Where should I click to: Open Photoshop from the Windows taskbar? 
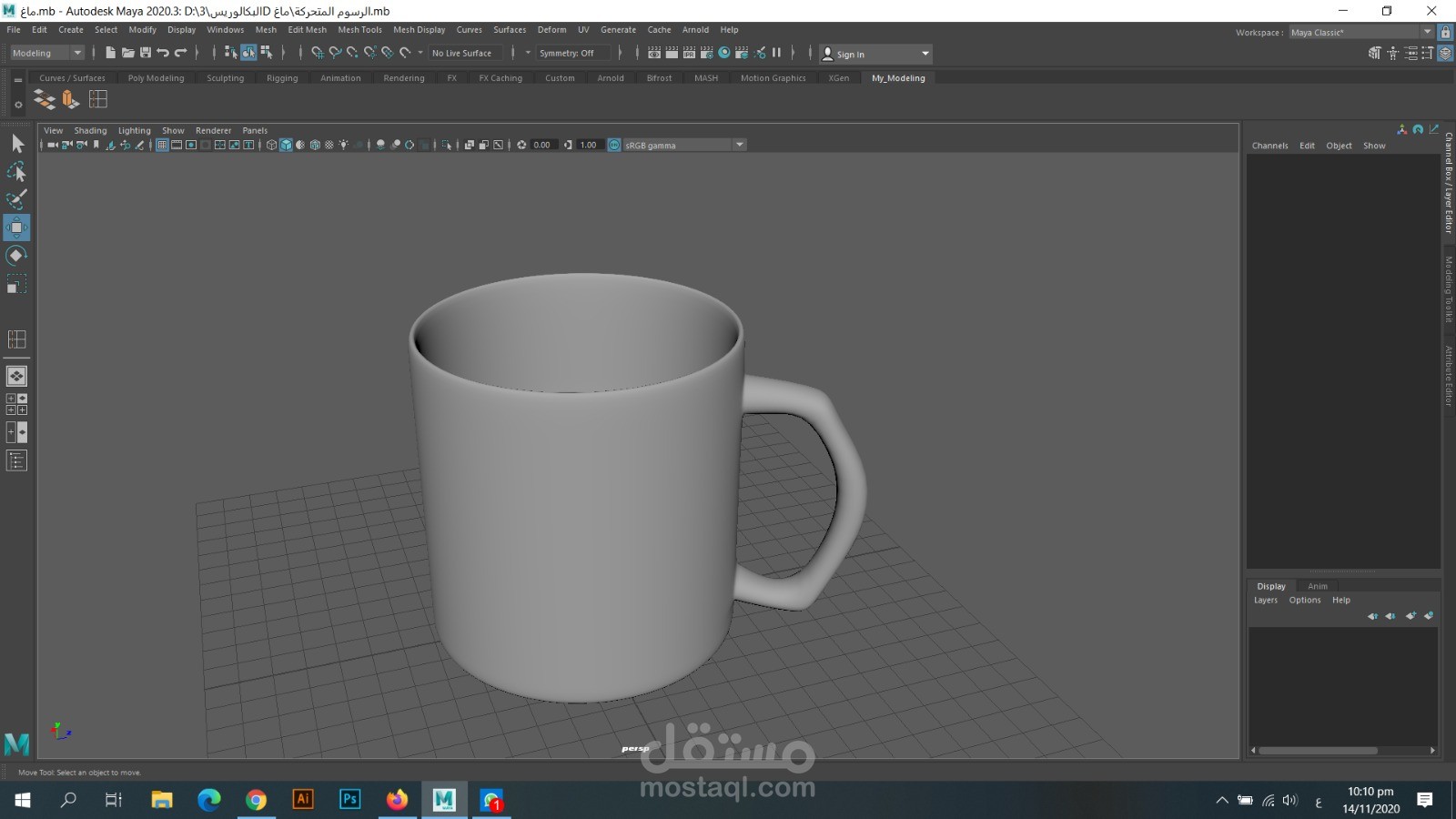tap(350, 799)
